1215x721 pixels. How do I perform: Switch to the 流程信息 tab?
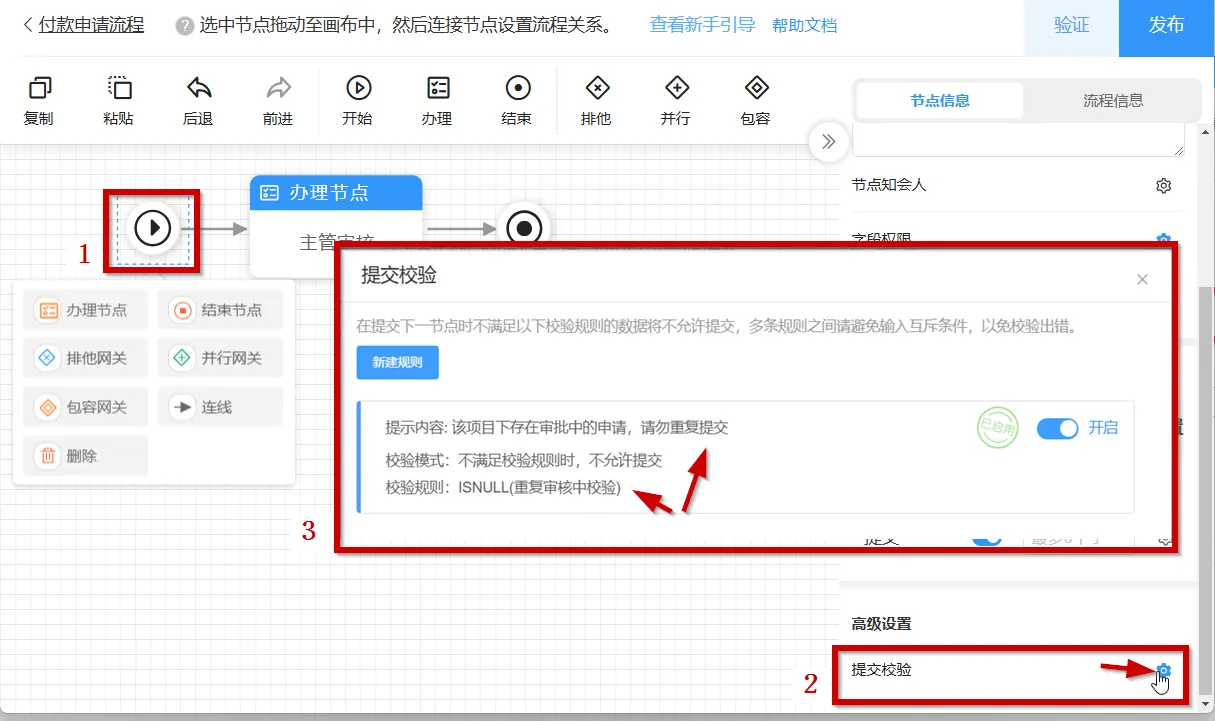1113,101
